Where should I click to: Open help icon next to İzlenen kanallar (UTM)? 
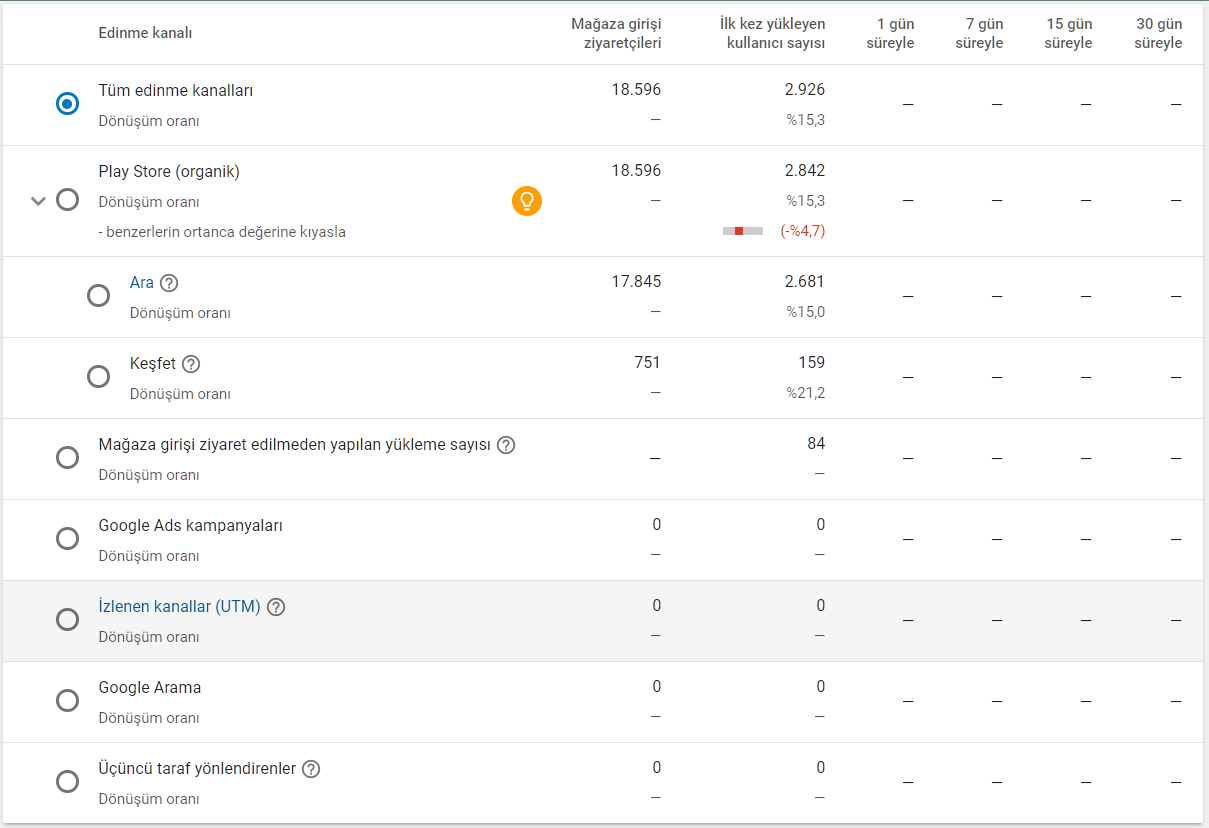click(276, 607)
